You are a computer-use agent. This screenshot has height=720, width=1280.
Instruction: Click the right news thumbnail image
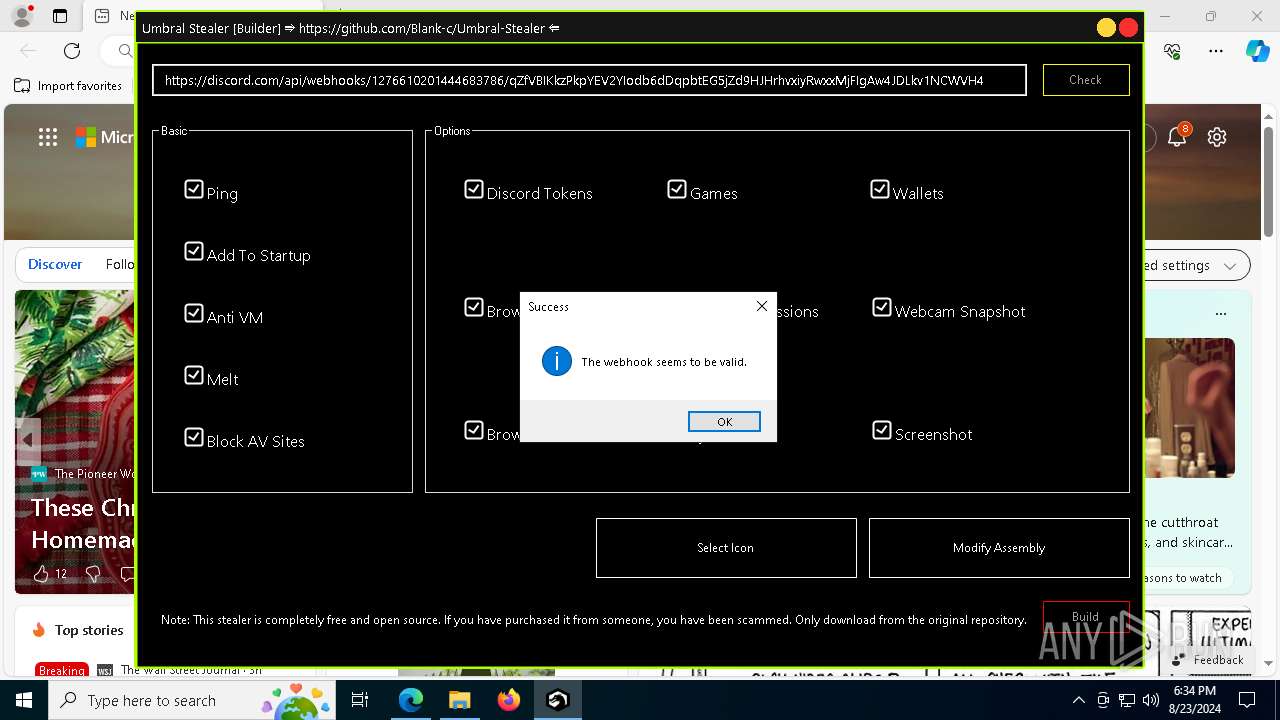point(1190,407)
